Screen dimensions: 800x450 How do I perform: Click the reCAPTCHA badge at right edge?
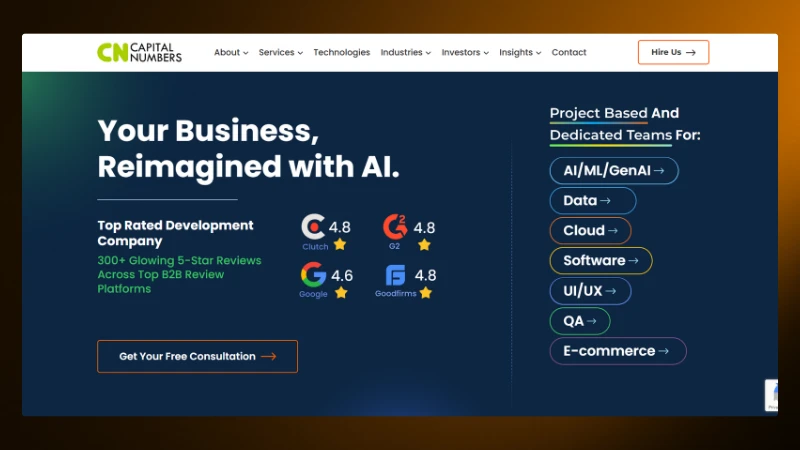click(x=771, y=395)
